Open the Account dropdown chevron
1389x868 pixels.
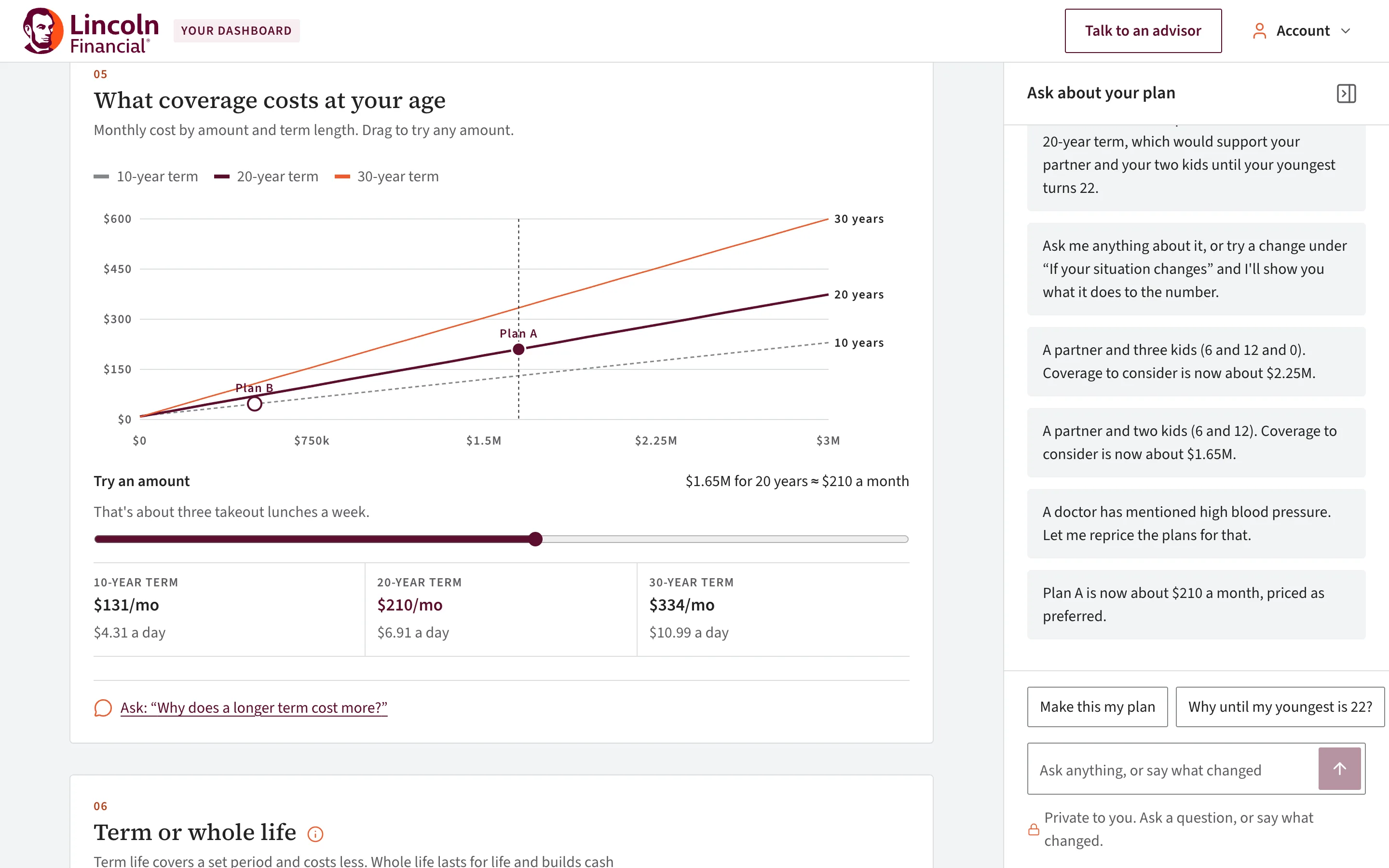(1346, 31)
